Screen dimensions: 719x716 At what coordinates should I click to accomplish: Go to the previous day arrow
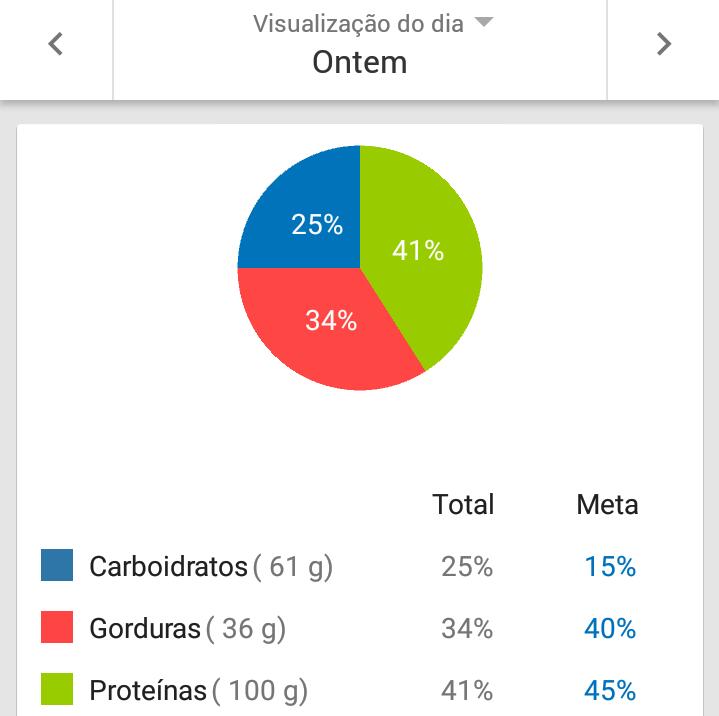[56, 44]
